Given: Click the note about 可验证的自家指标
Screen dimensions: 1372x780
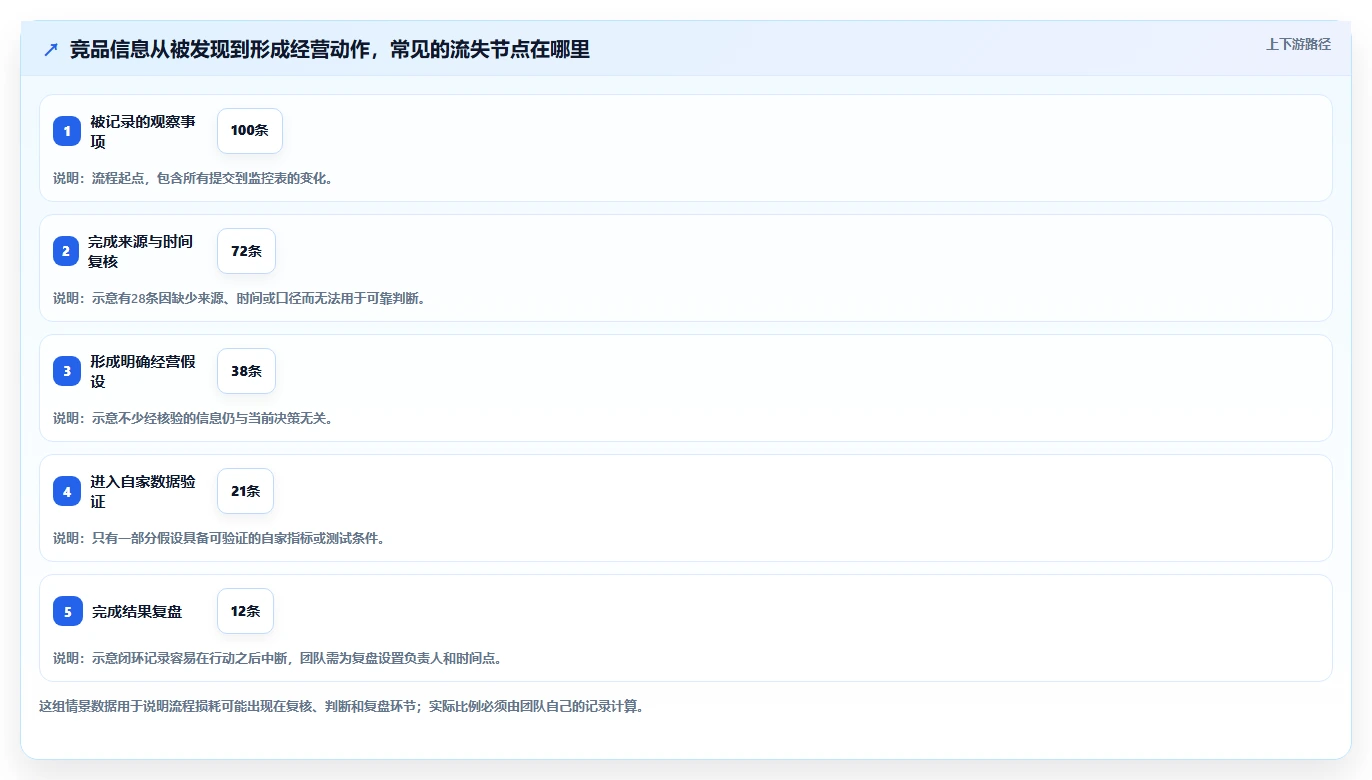Looking at the screenshot, I should coord(219,538).
